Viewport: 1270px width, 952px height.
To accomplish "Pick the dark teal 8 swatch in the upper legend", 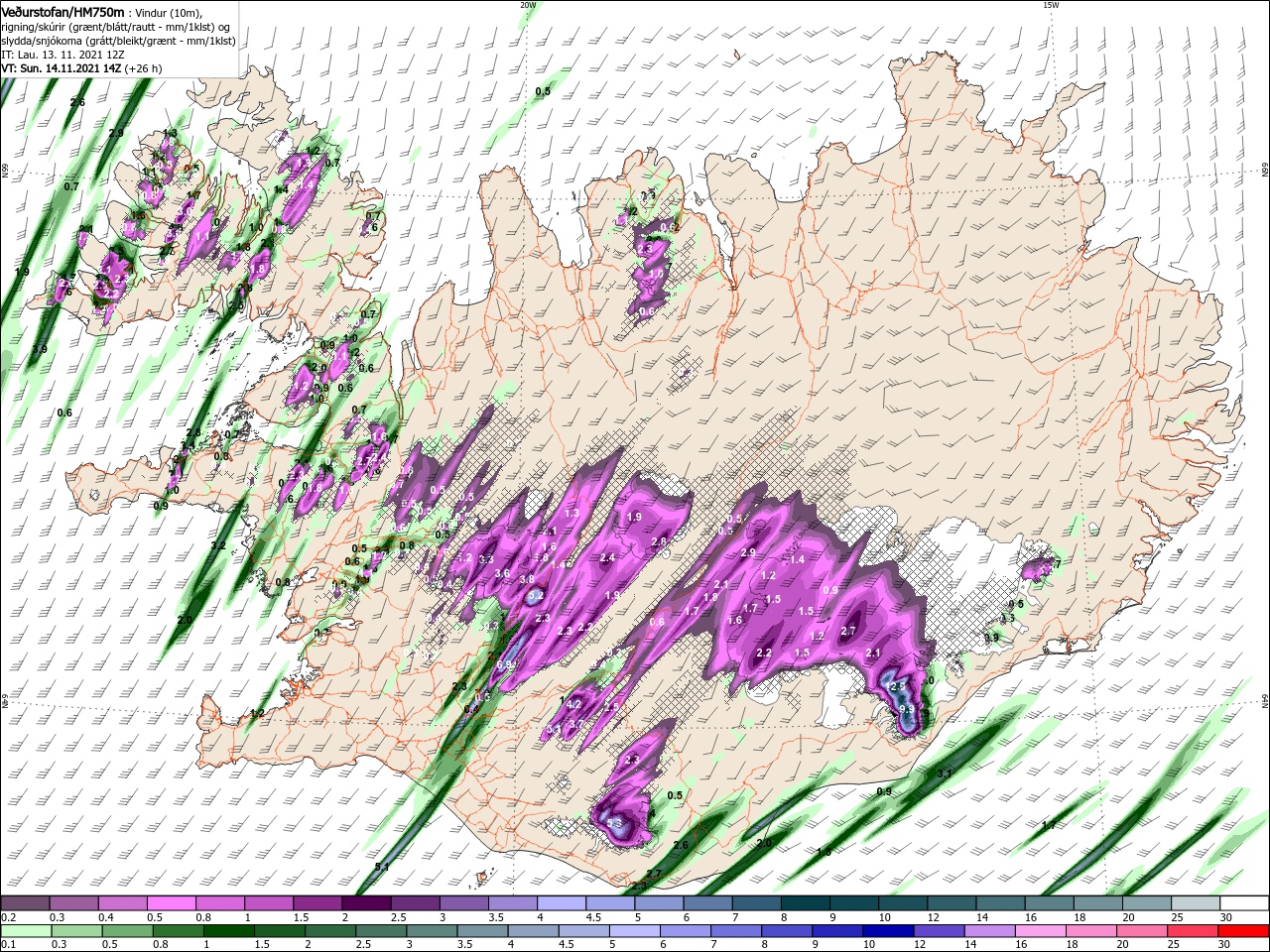I will point(805,903).
